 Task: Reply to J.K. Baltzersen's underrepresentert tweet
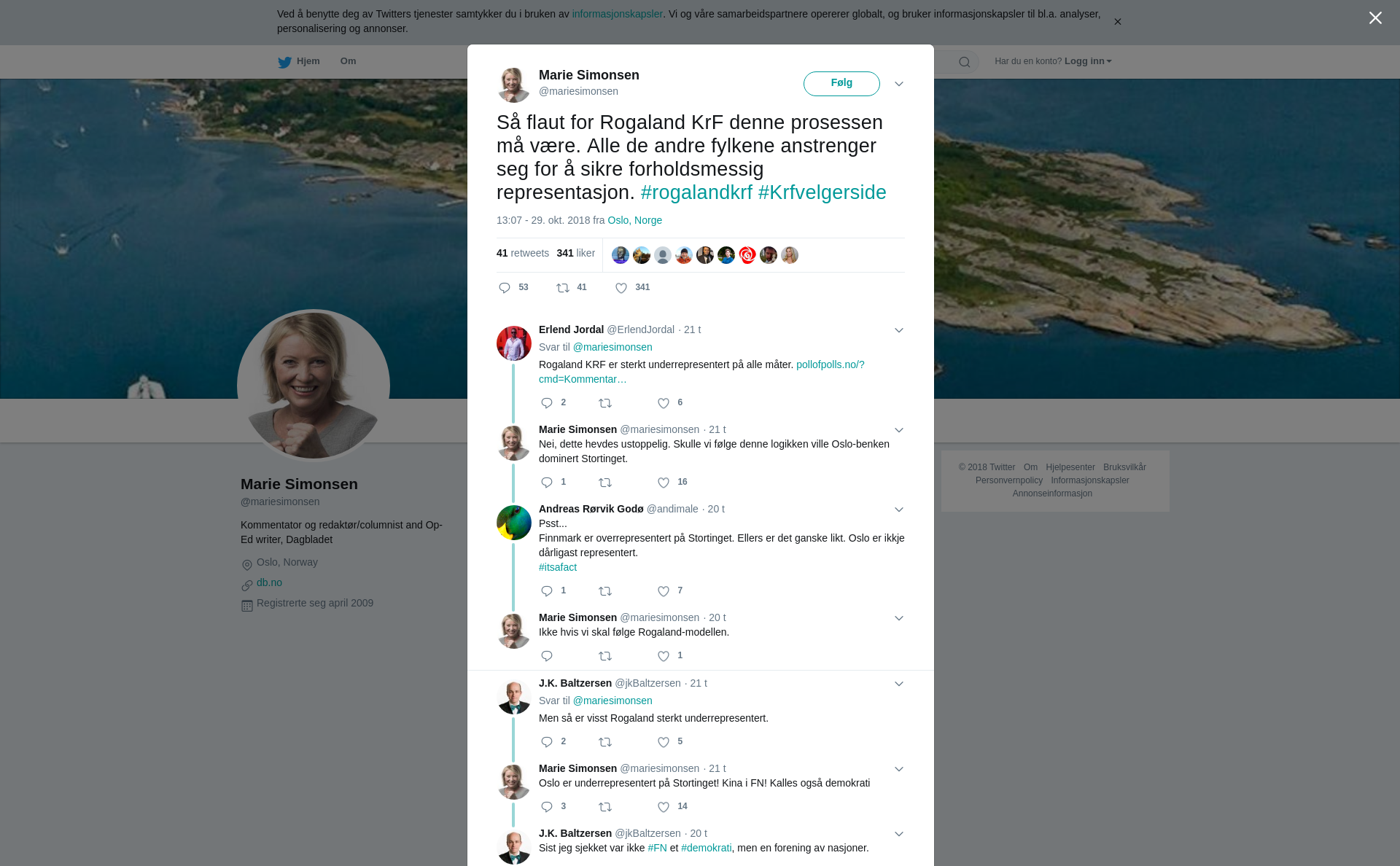pyautogui.click(x=547, y=742)
